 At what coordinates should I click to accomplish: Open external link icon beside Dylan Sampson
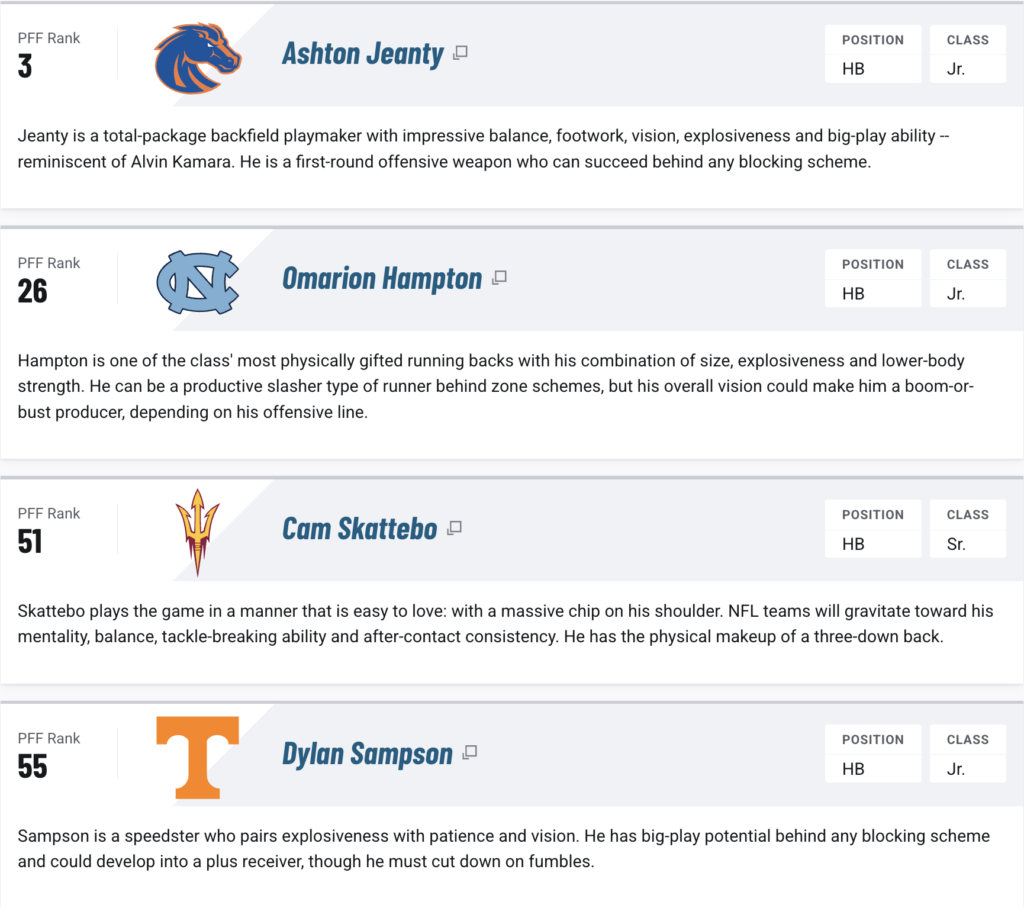coord(470,753)
